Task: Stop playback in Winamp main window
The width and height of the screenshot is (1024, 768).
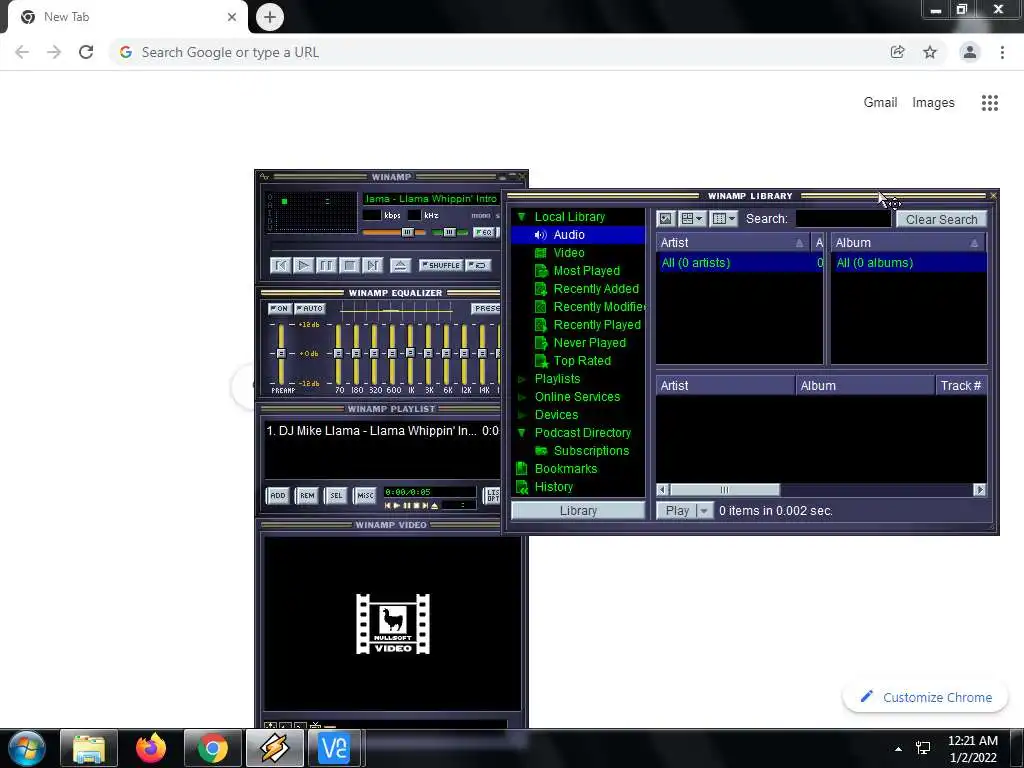Action: (x=349, y=265)
